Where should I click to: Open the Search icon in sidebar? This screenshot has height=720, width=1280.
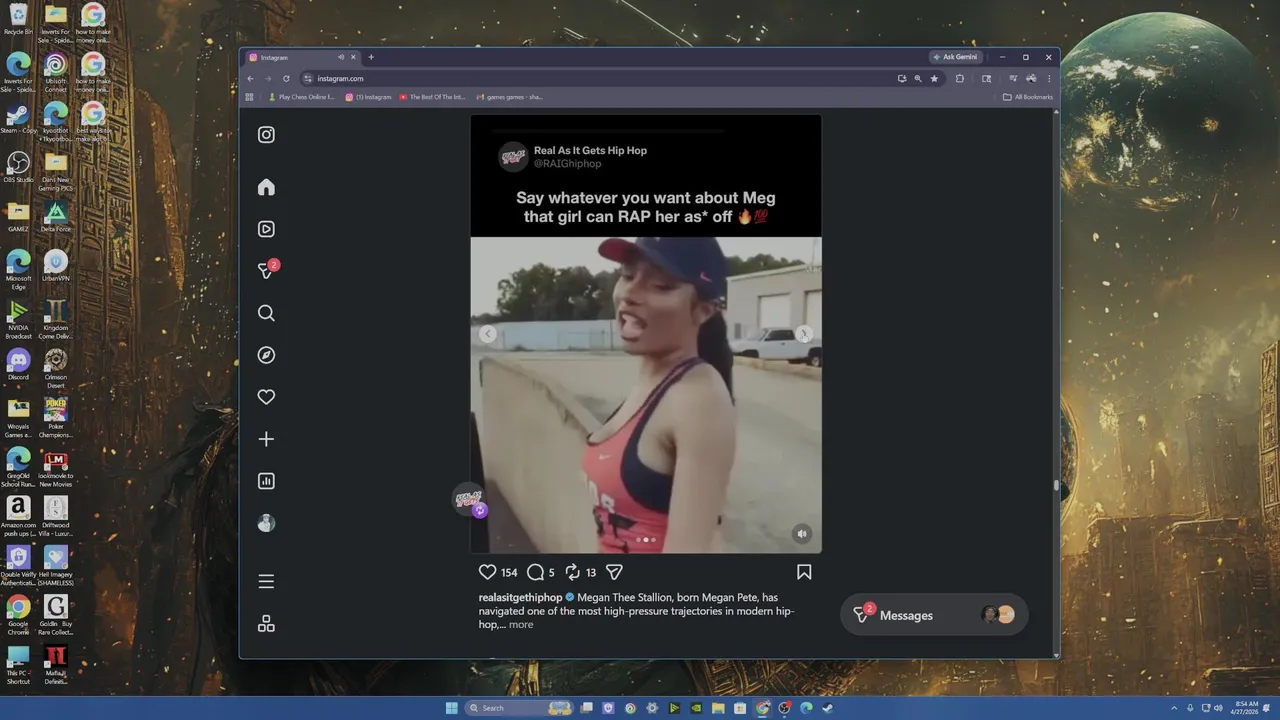[266, 313]
